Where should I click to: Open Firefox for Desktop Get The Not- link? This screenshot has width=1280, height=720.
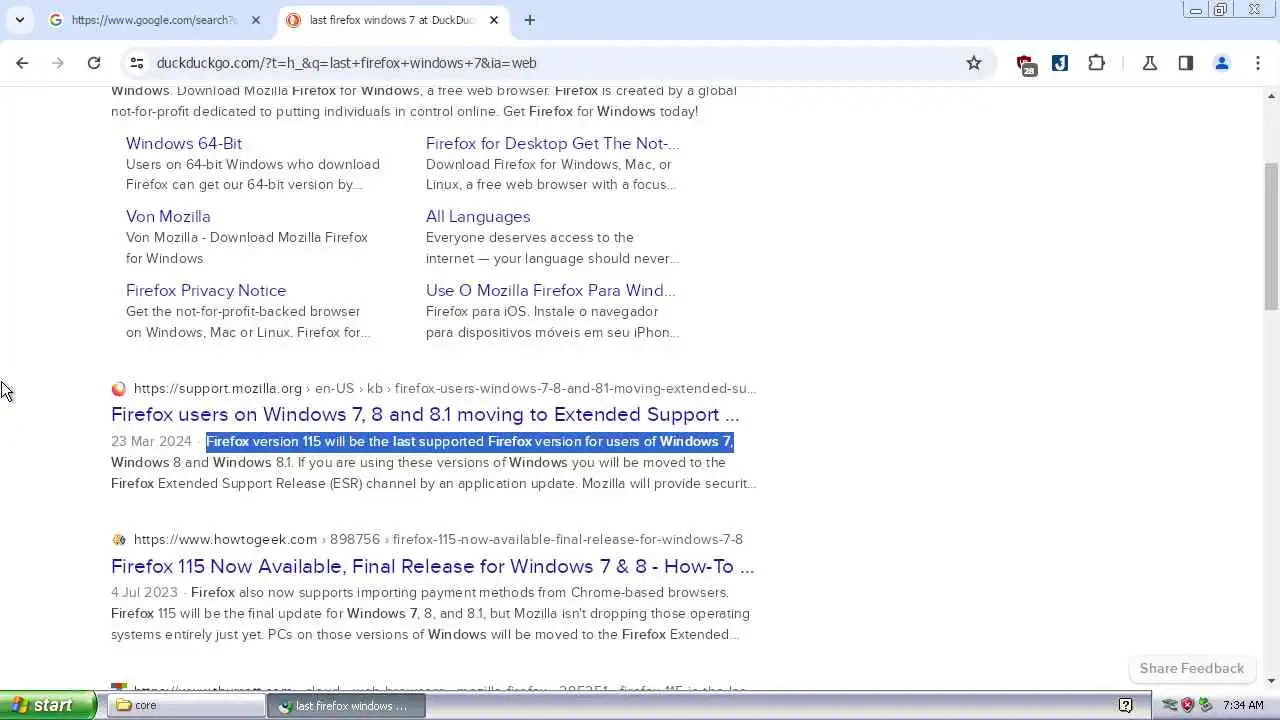tap(552, 143)
